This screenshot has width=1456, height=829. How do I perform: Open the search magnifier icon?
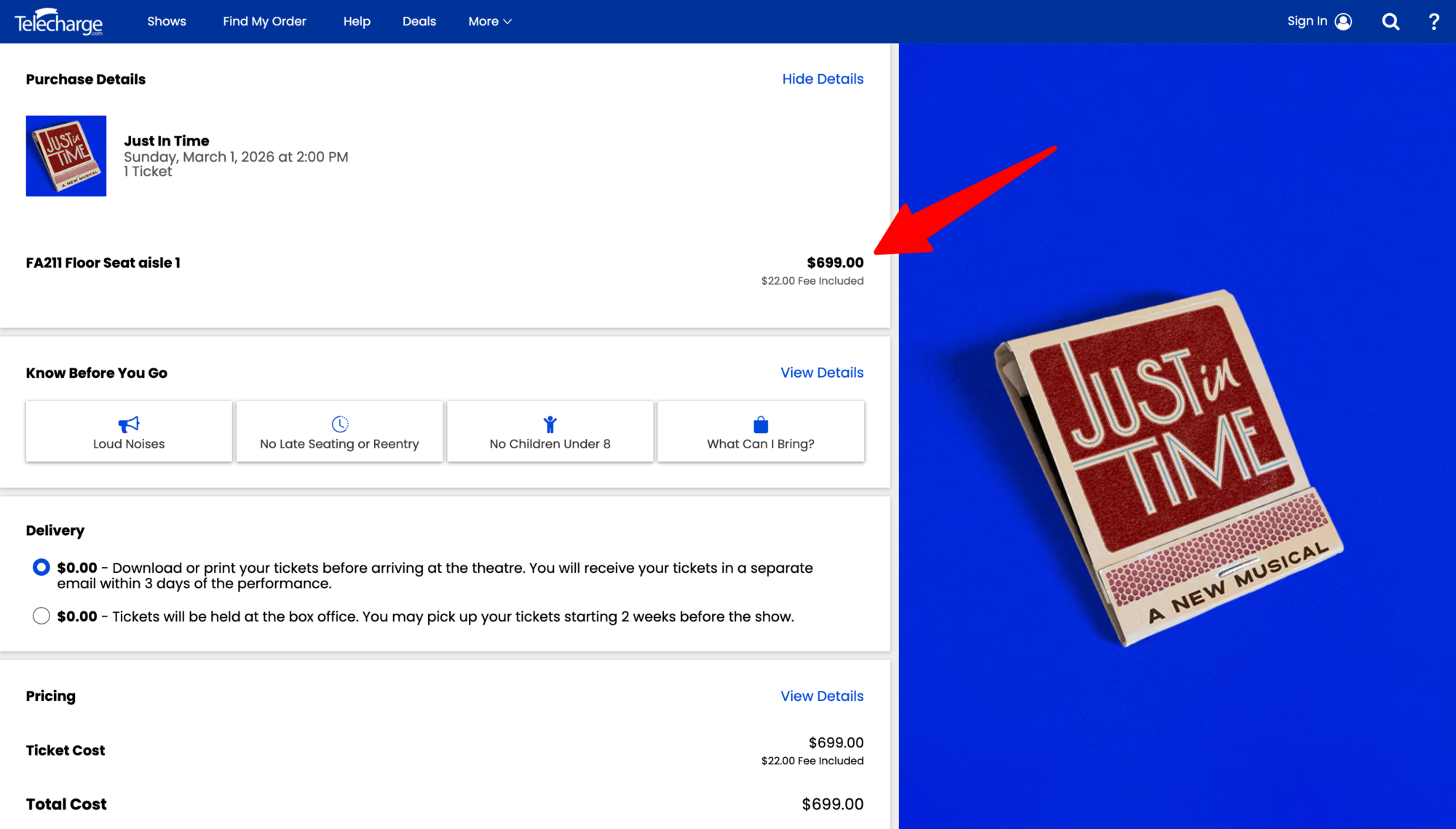point(1390,22)
